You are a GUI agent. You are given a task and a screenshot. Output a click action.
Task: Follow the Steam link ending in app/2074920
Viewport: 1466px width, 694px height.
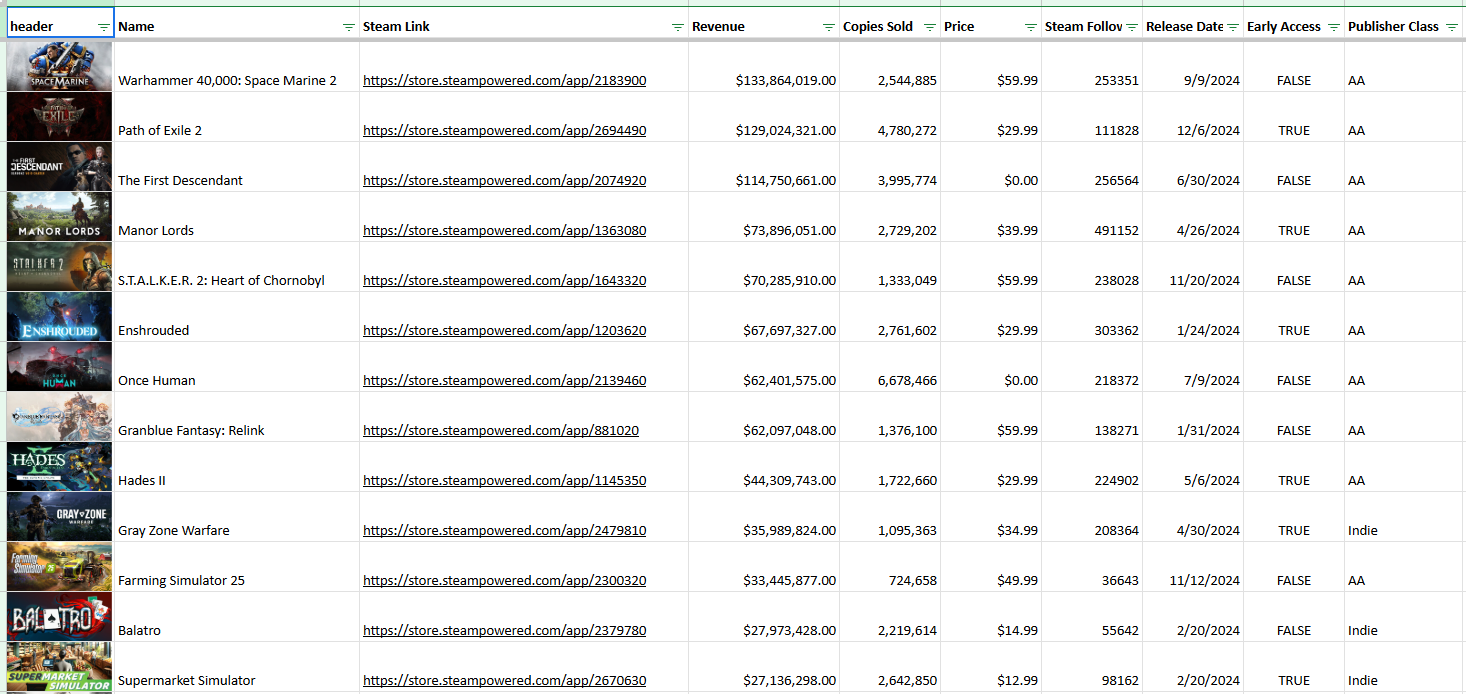point(504,181)
